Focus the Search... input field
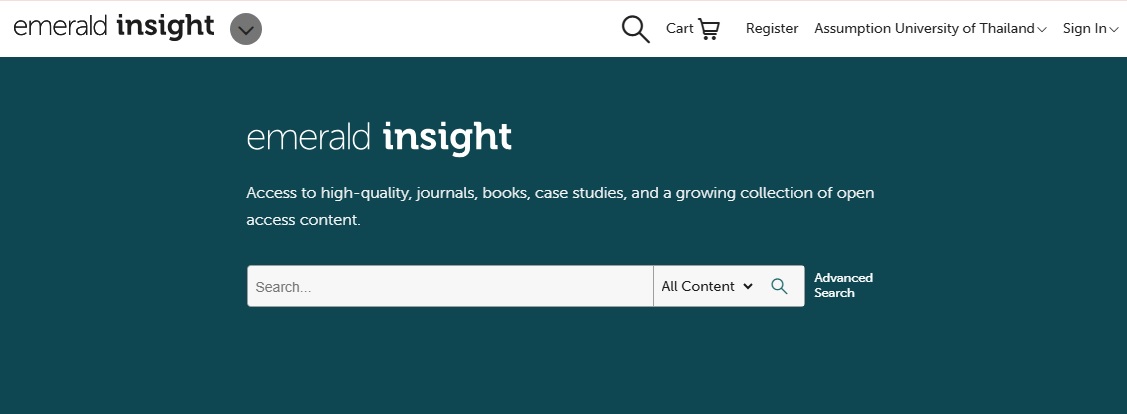This screenshot has width=1127, height=414. pos(450,286)
